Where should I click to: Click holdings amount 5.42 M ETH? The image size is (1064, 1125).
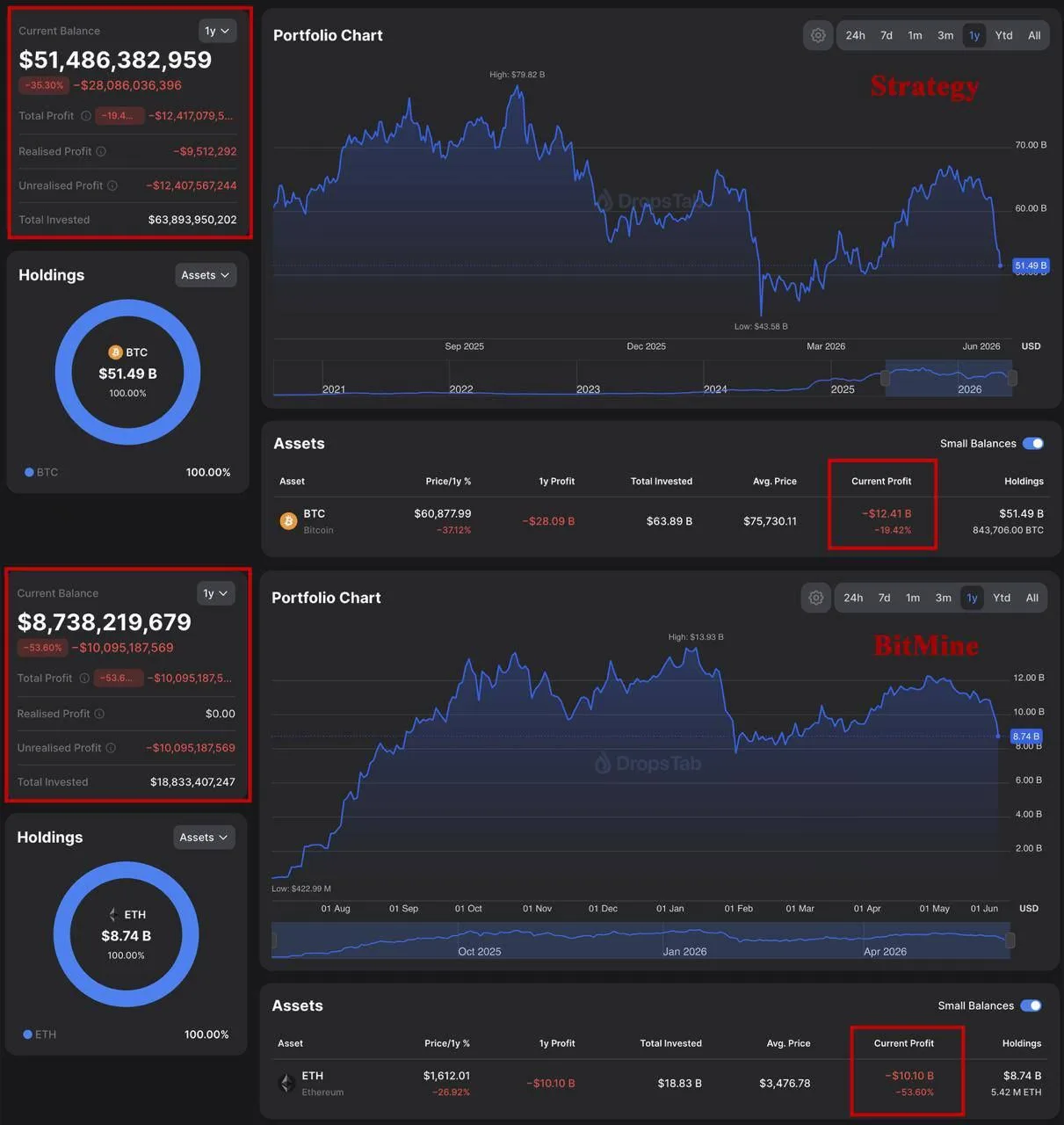(1016, 1092)
